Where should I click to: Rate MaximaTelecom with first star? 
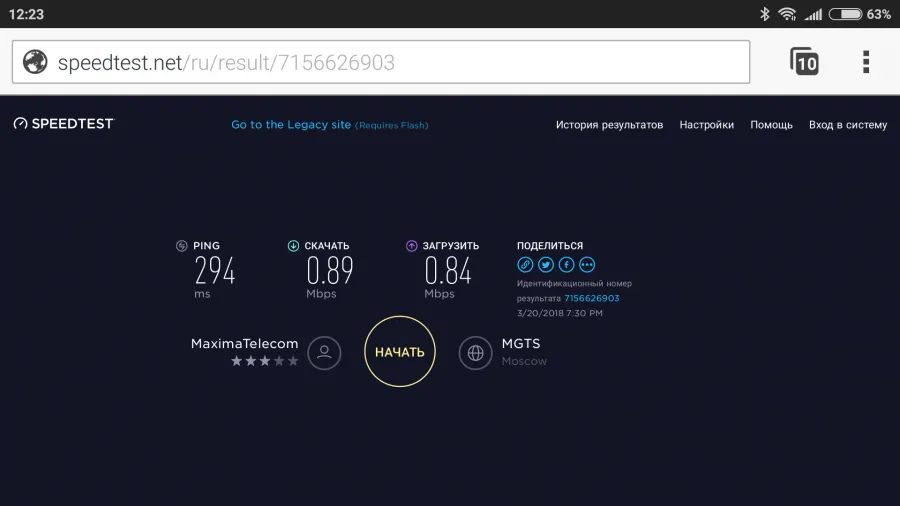pos(236,361)
